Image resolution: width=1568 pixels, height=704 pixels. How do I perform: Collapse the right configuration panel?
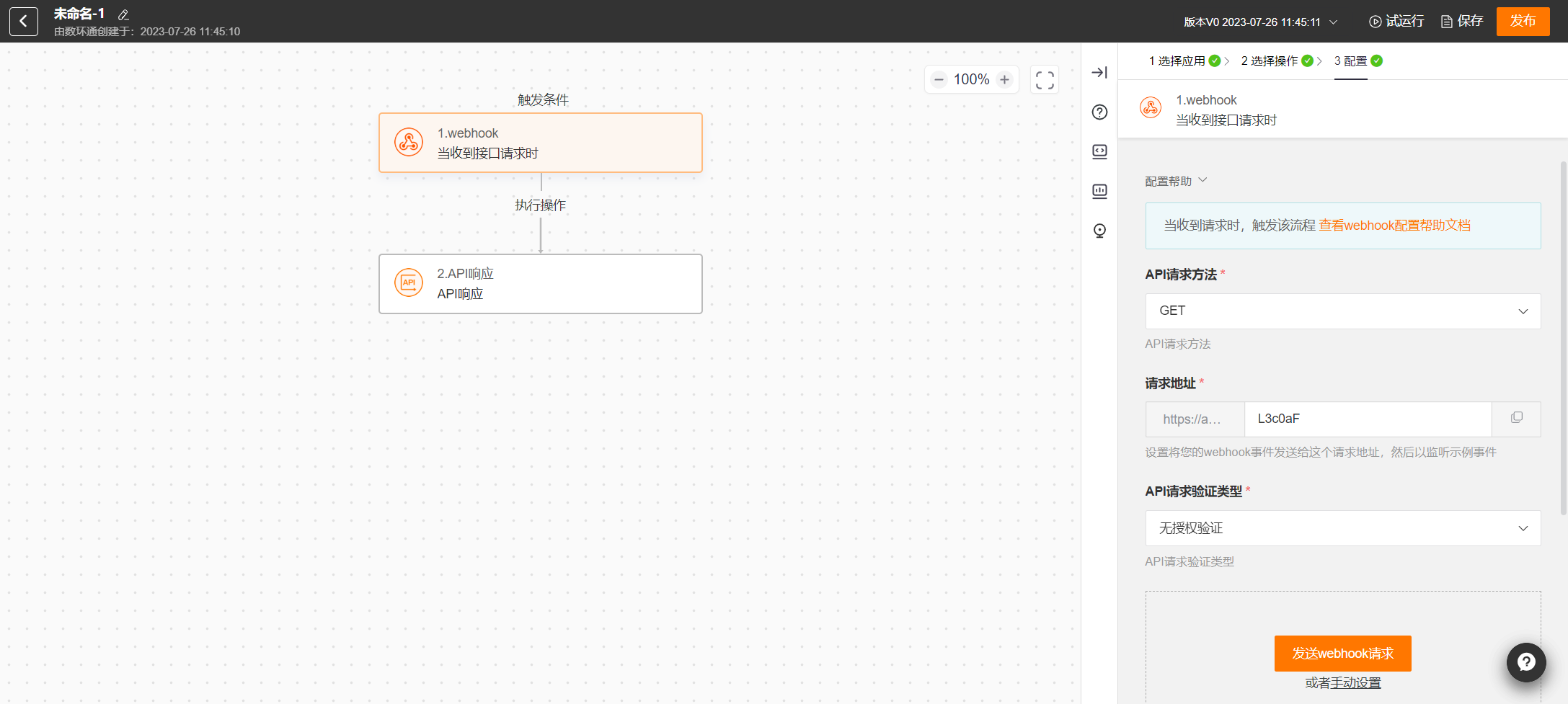[1099, 72]
